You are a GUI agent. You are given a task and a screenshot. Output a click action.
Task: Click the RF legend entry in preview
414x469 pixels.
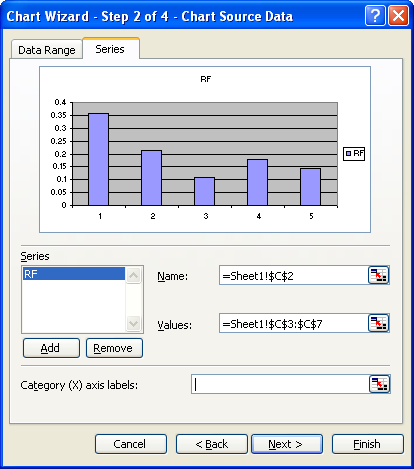click(354, 154)
